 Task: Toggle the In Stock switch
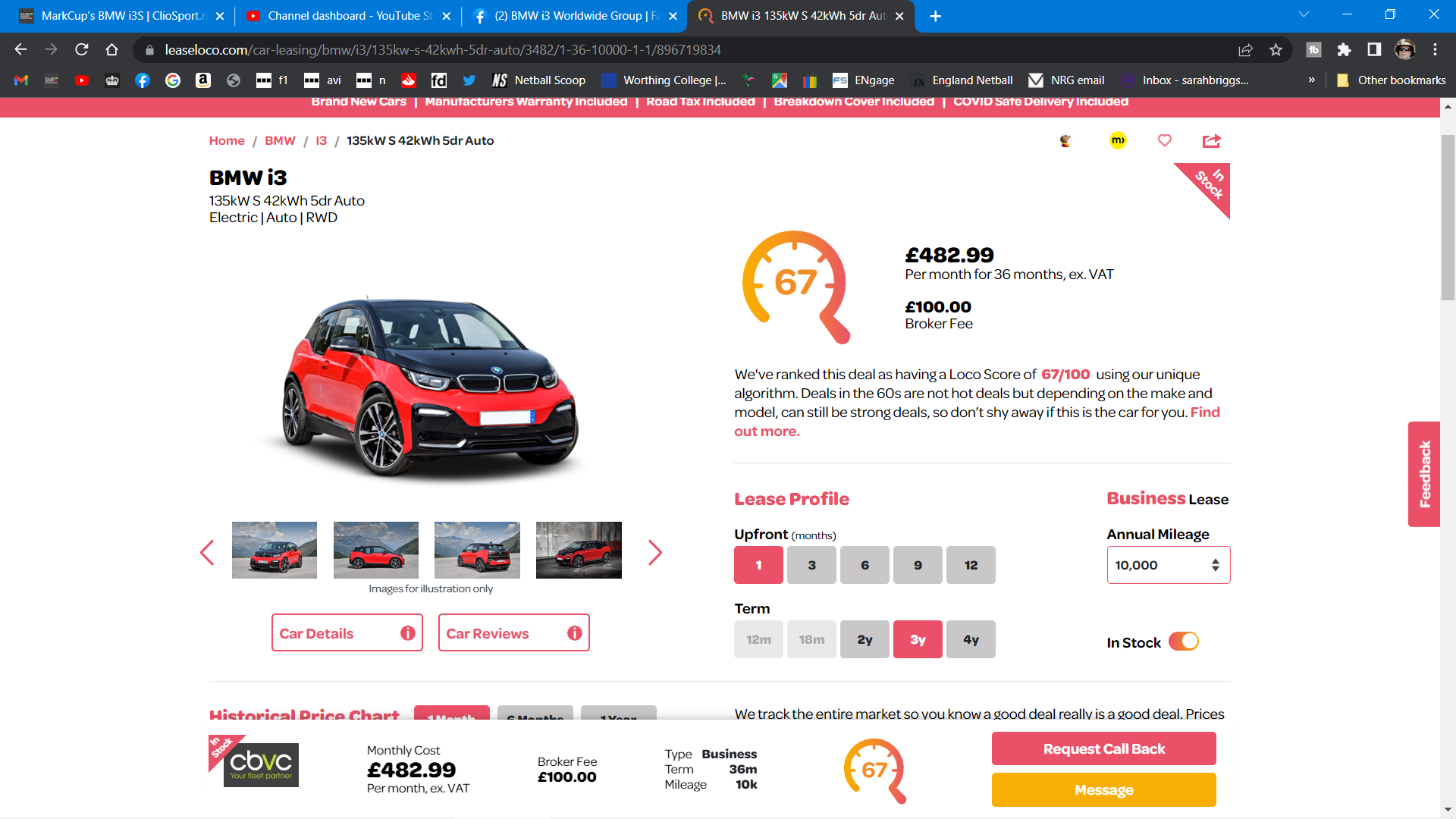(x=1184, y=642)
